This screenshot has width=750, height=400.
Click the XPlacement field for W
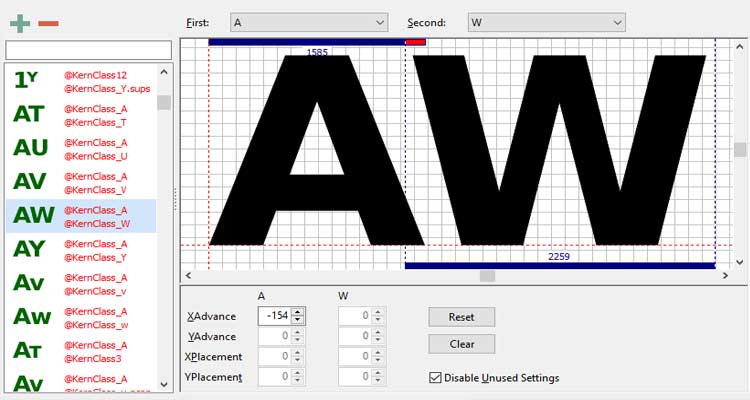click(354, 356)
